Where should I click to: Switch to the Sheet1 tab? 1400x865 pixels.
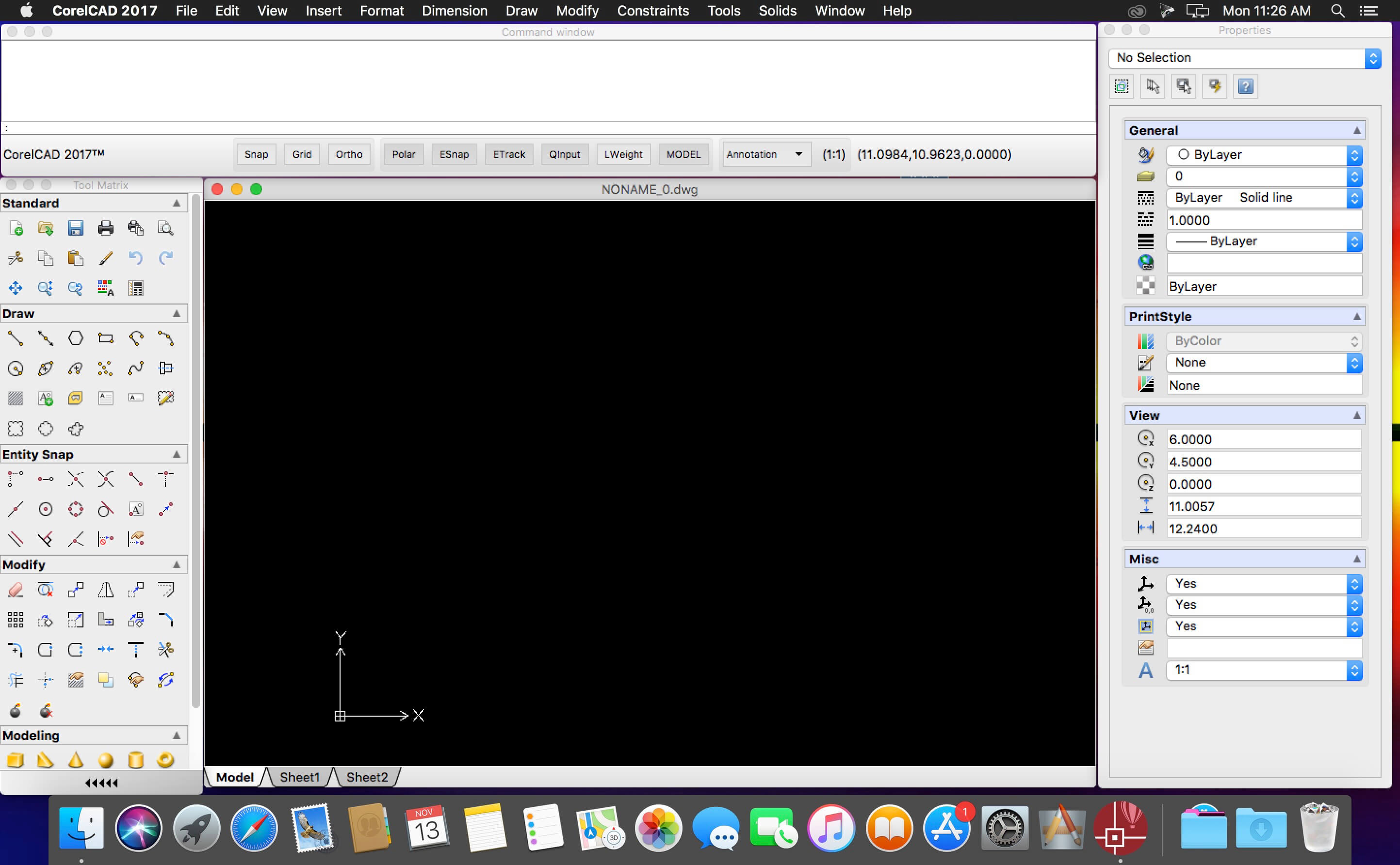pyautogui.click(x=300, y=777)
